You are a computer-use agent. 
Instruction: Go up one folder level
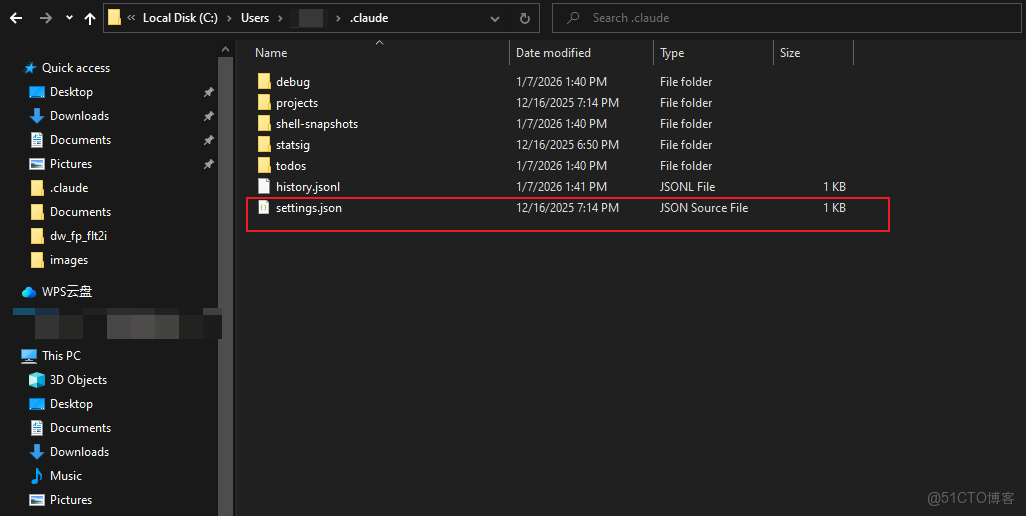(x=90, y=18)
